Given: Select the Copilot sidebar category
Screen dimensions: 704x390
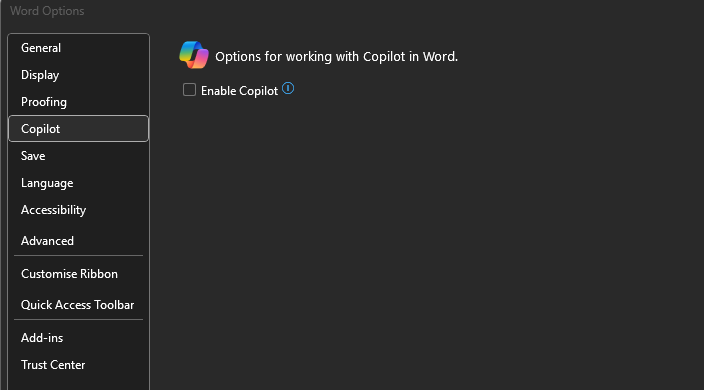Looking at the screenshot, I should [x=79, y=129].
